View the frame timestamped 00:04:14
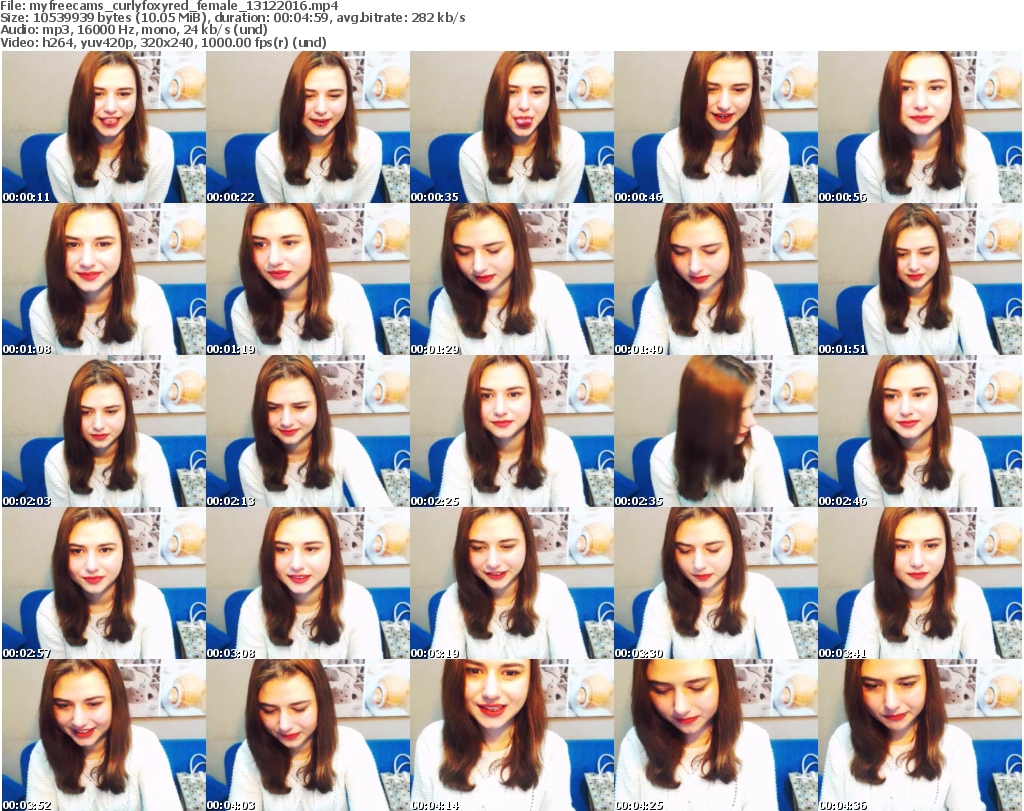The image size is (1024, 811). 511,735
